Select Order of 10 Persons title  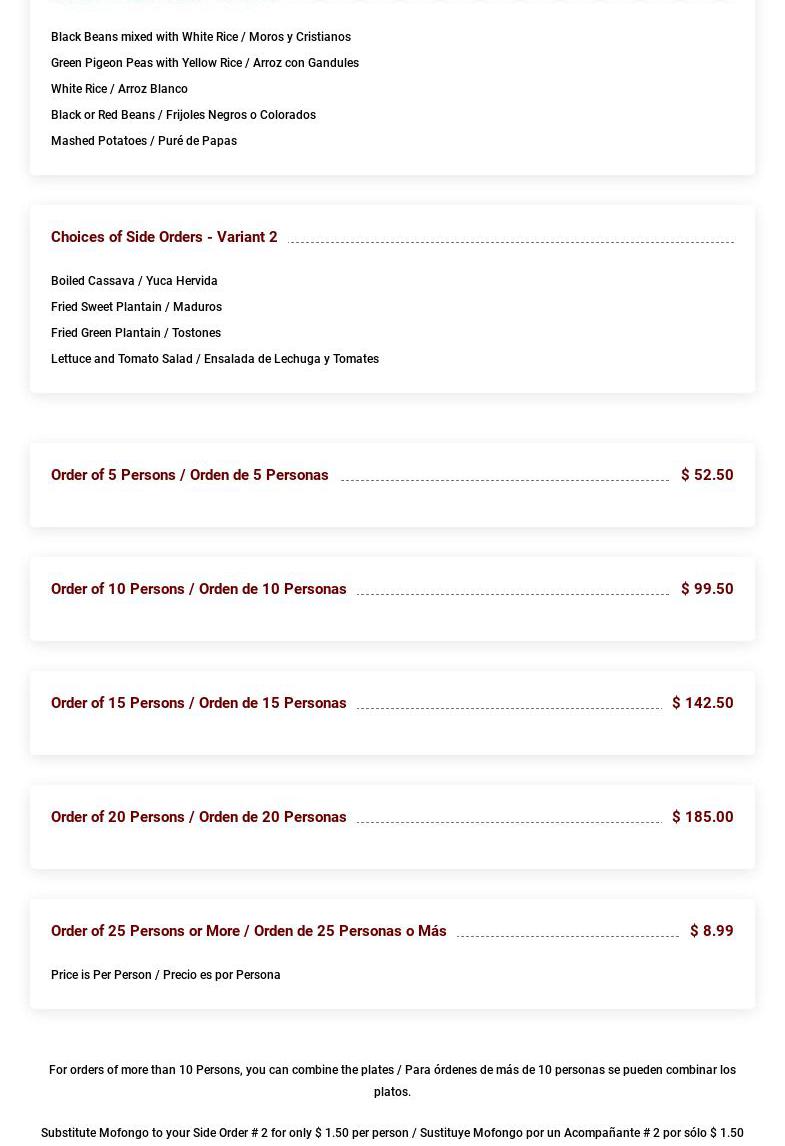point(198,589)
